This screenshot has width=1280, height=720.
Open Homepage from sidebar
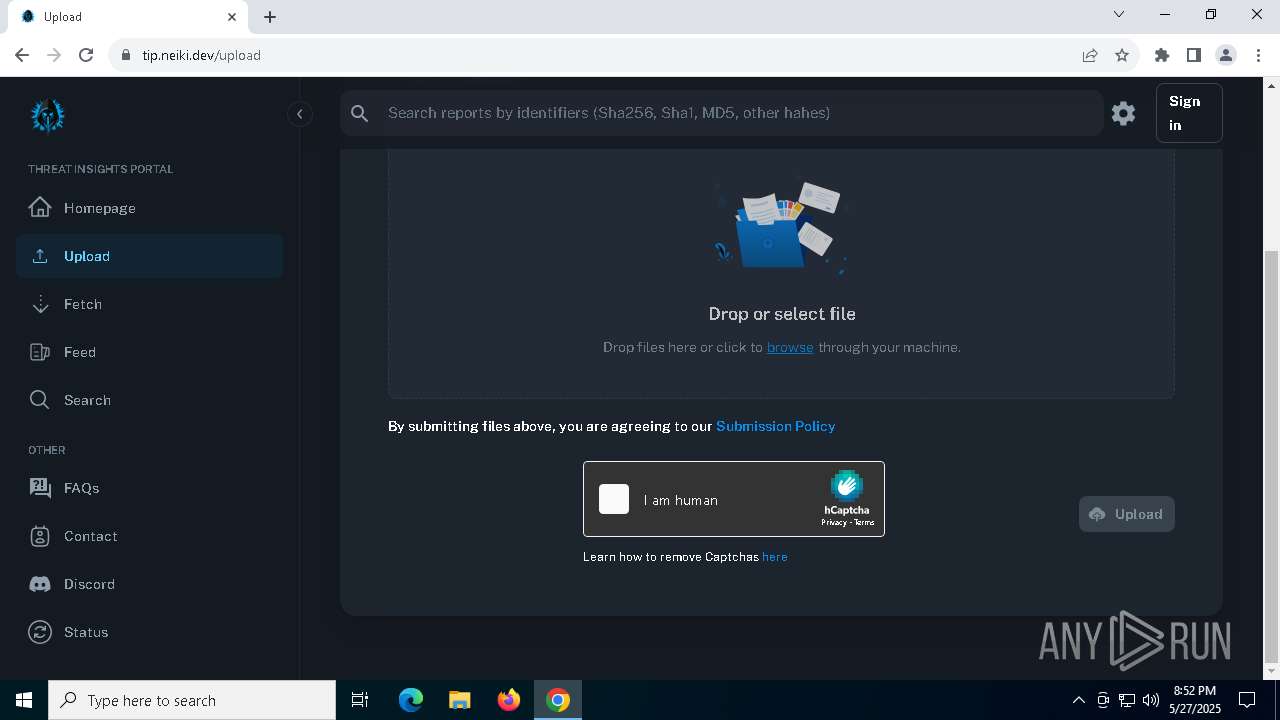(149, 208)
